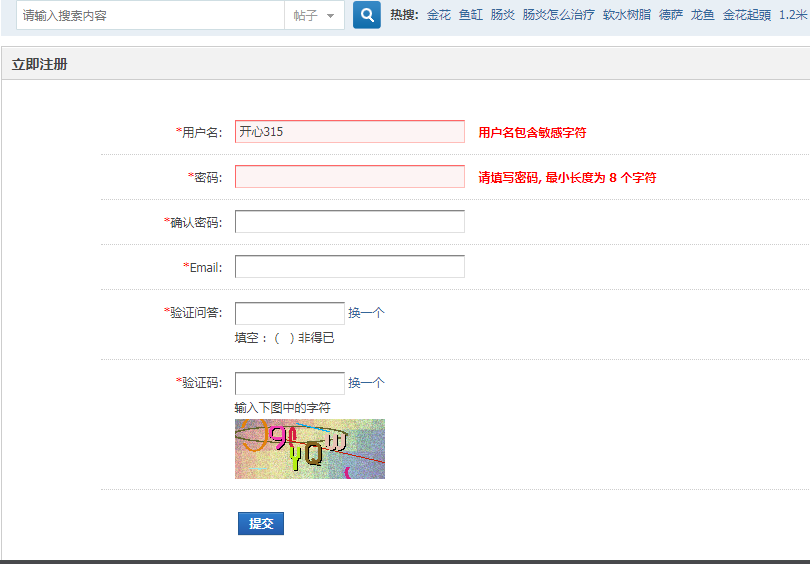Click the 验证问答 answer input field
810x564 pixels.
click(x=290, y=313)
